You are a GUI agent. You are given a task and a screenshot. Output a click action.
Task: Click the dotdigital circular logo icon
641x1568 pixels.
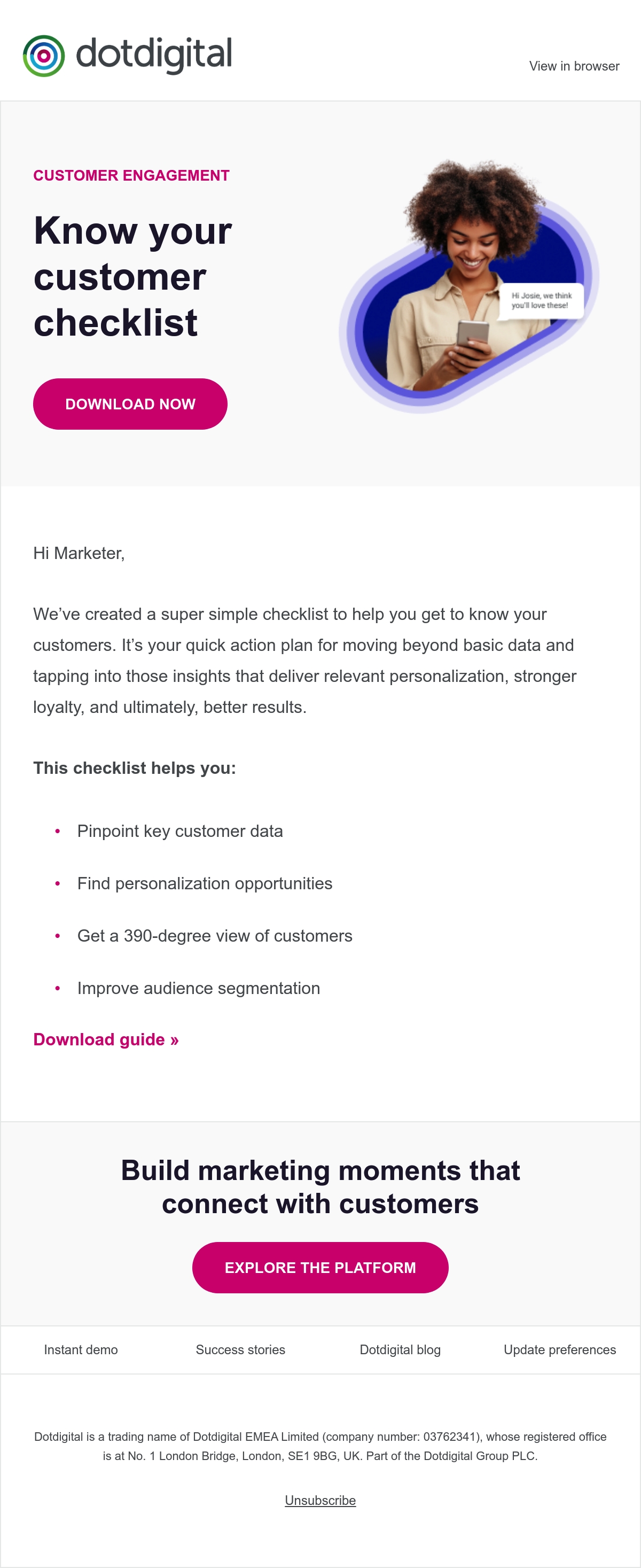(x=44, y=56)
